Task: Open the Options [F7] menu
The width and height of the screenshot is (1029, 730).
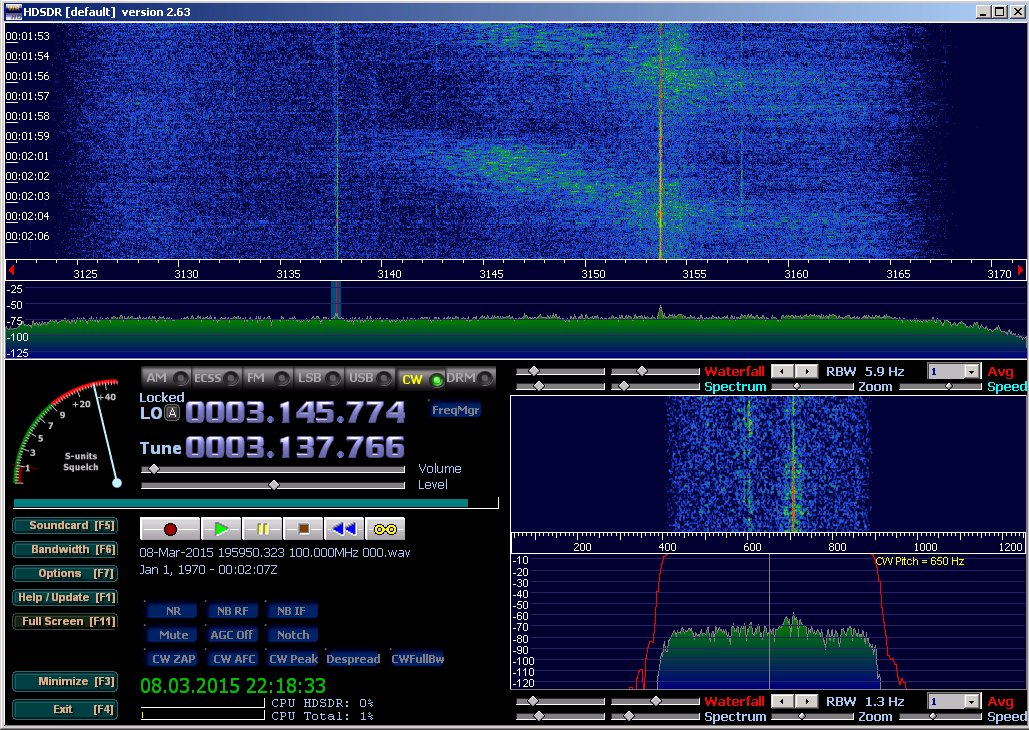Action: [66, 573]
